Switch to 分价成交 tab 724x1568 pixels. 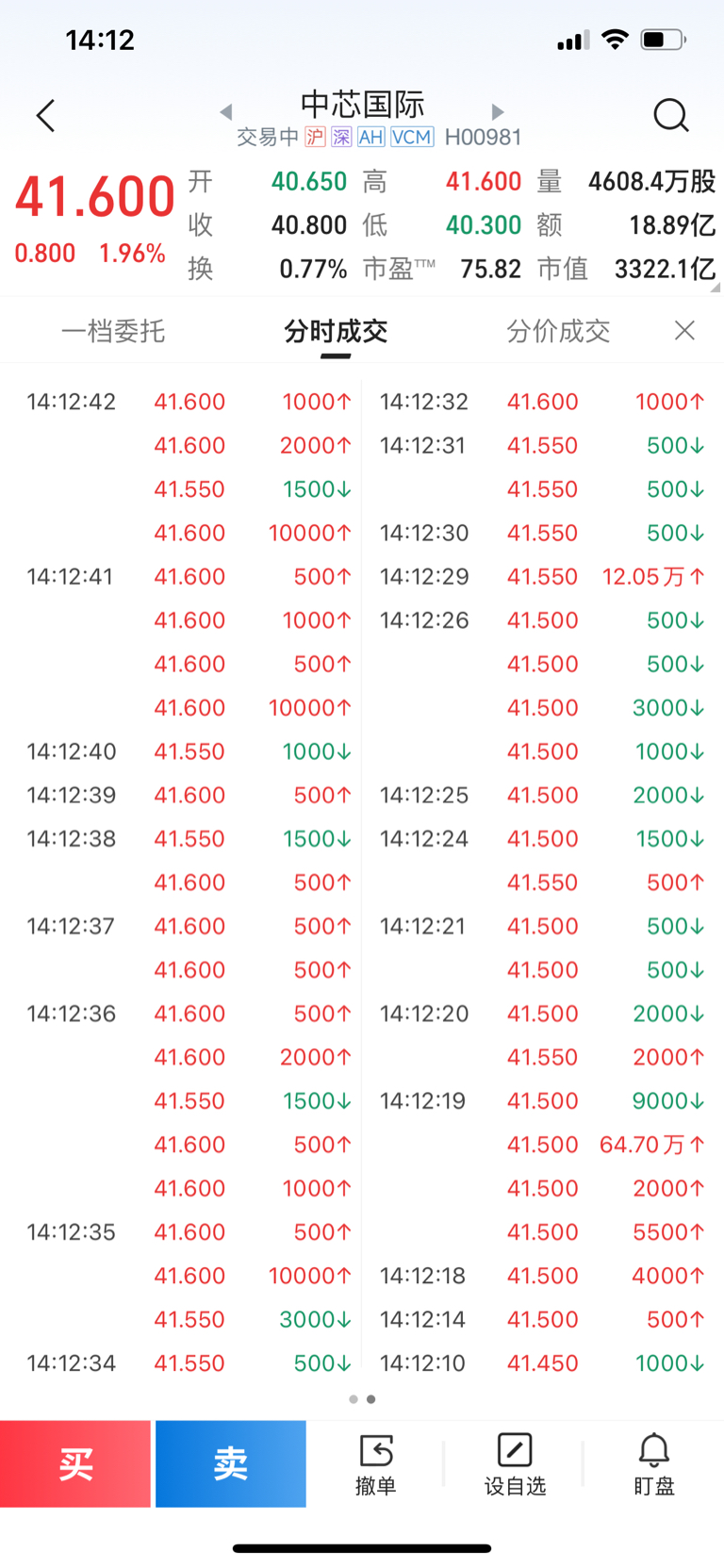point(558,331)
